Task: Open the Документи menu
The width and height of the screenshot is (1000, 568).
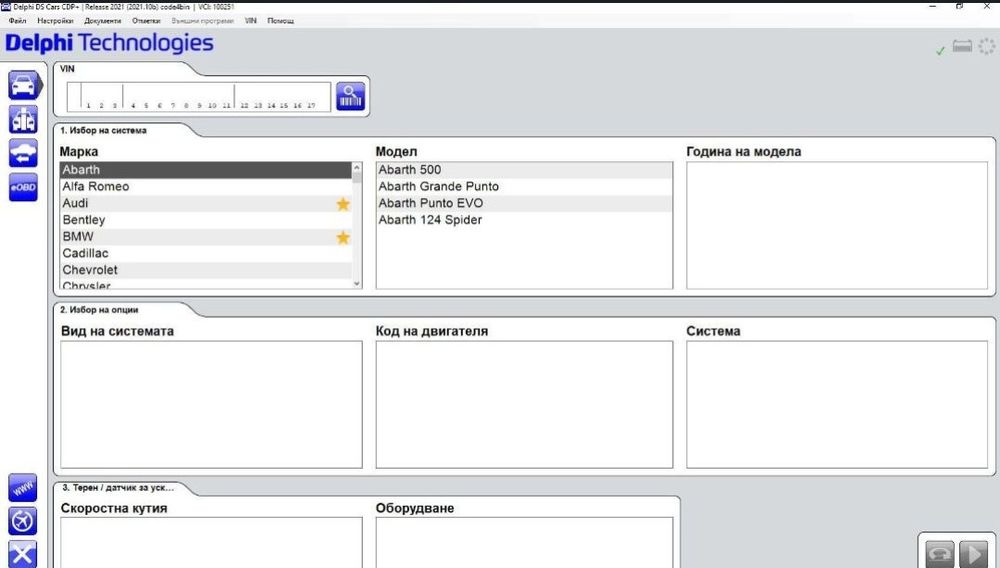Action: coord(103,20)
